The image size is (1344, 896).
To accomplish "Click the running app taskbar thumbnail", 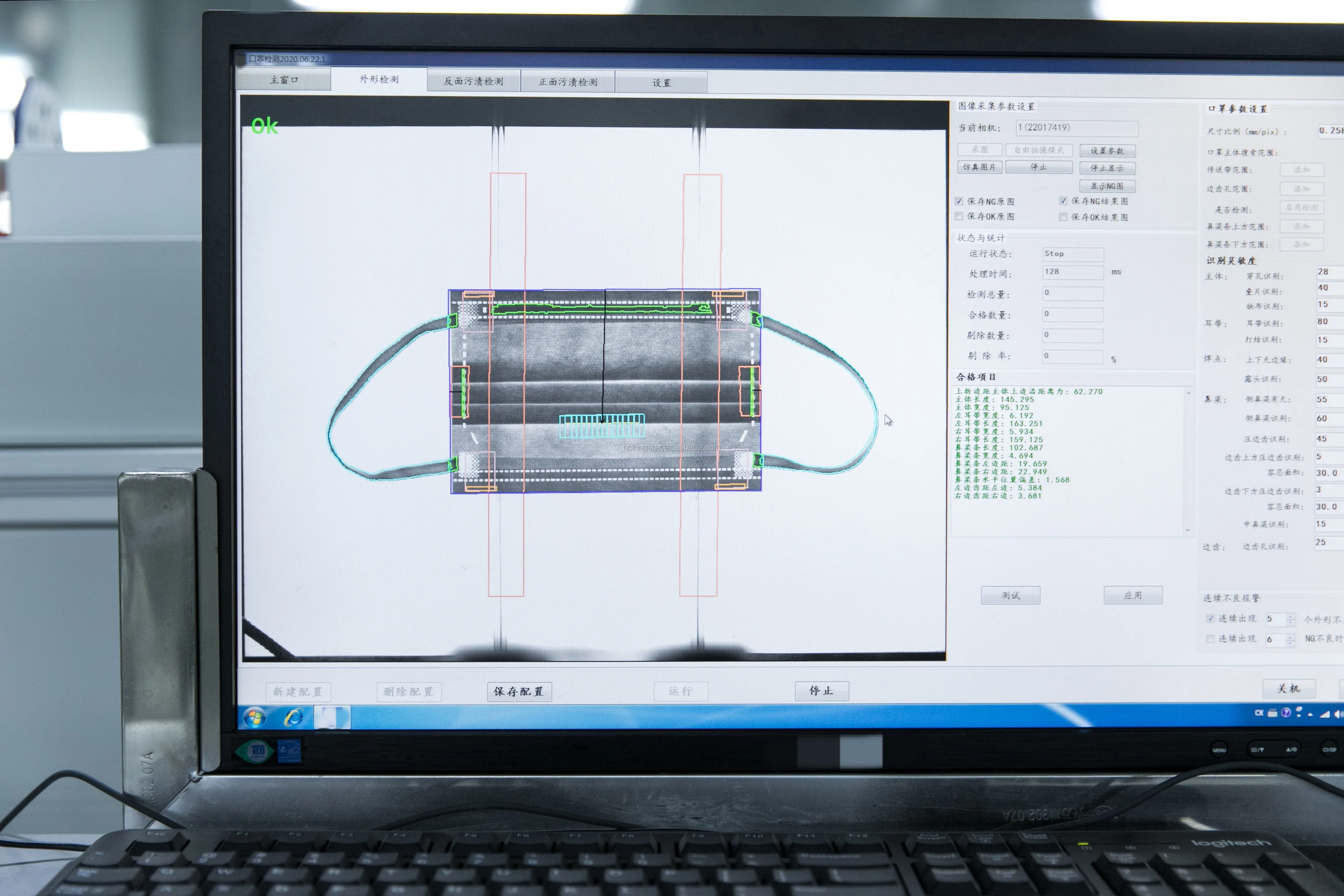I will click(x=333, y=717).
